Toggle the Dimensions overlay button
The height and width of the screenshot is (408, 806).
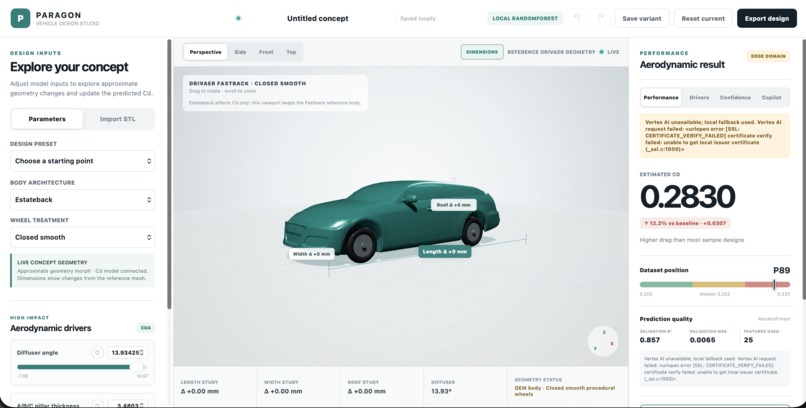pos(482,52)
